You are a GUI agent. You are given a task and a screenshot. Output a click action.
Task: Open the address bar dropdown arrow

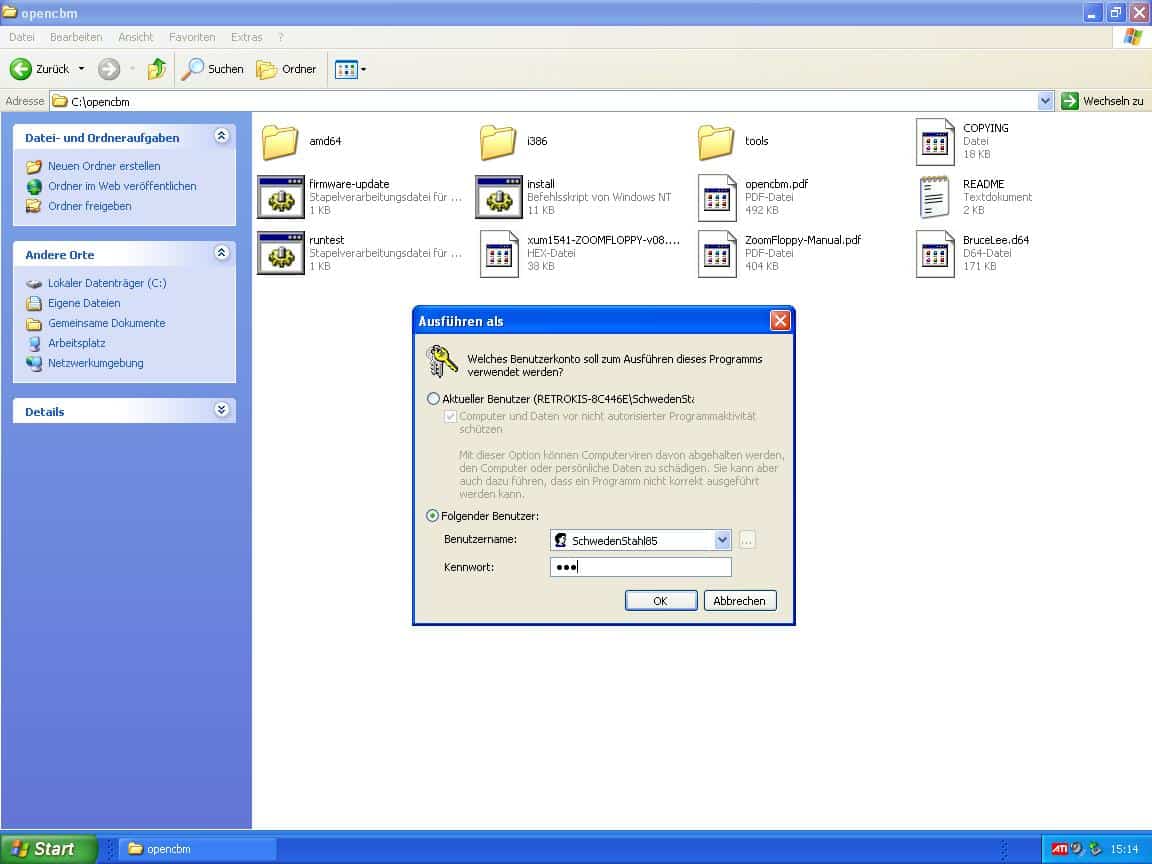(x=1045, y=101)
